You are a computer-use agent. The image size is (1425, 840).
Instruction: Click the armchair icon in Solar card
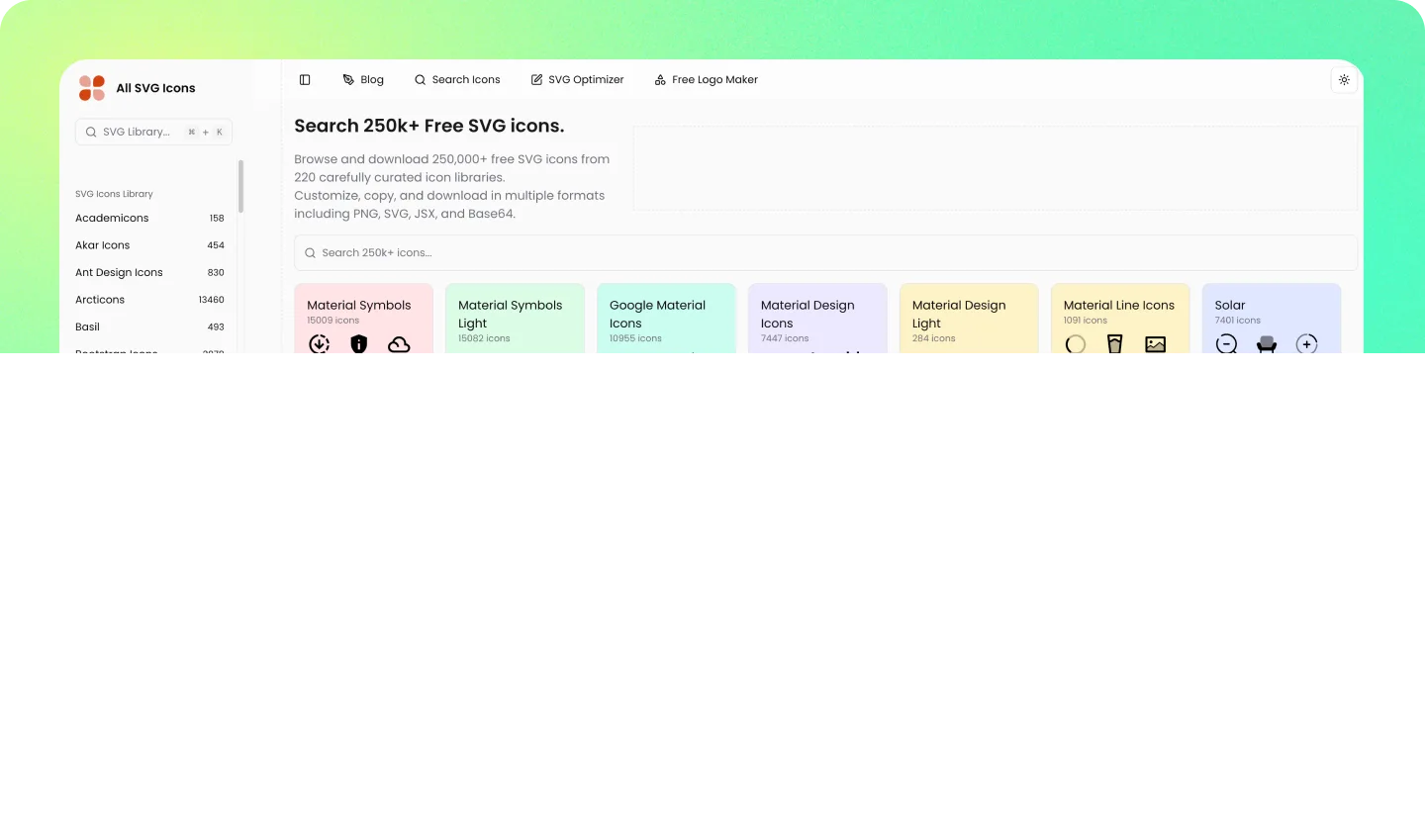coord(1267,343)
